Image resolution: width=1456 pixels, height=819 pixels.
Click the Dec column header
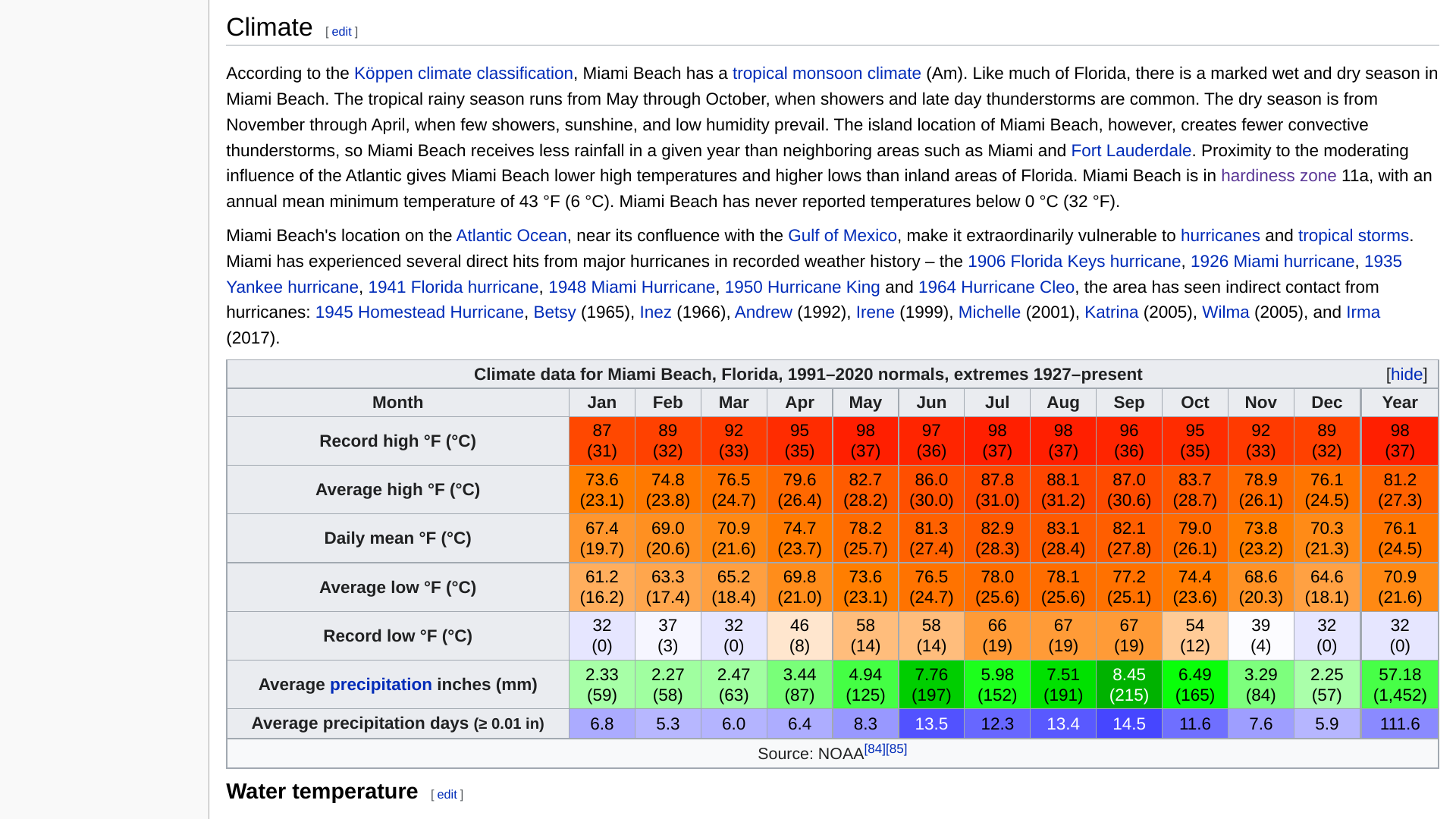[x=1326, y=403]
